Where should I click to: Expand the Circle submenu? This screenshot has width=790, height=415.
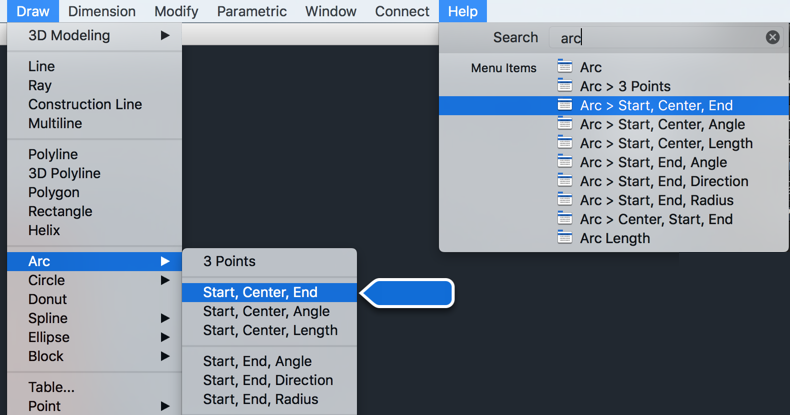165,280
